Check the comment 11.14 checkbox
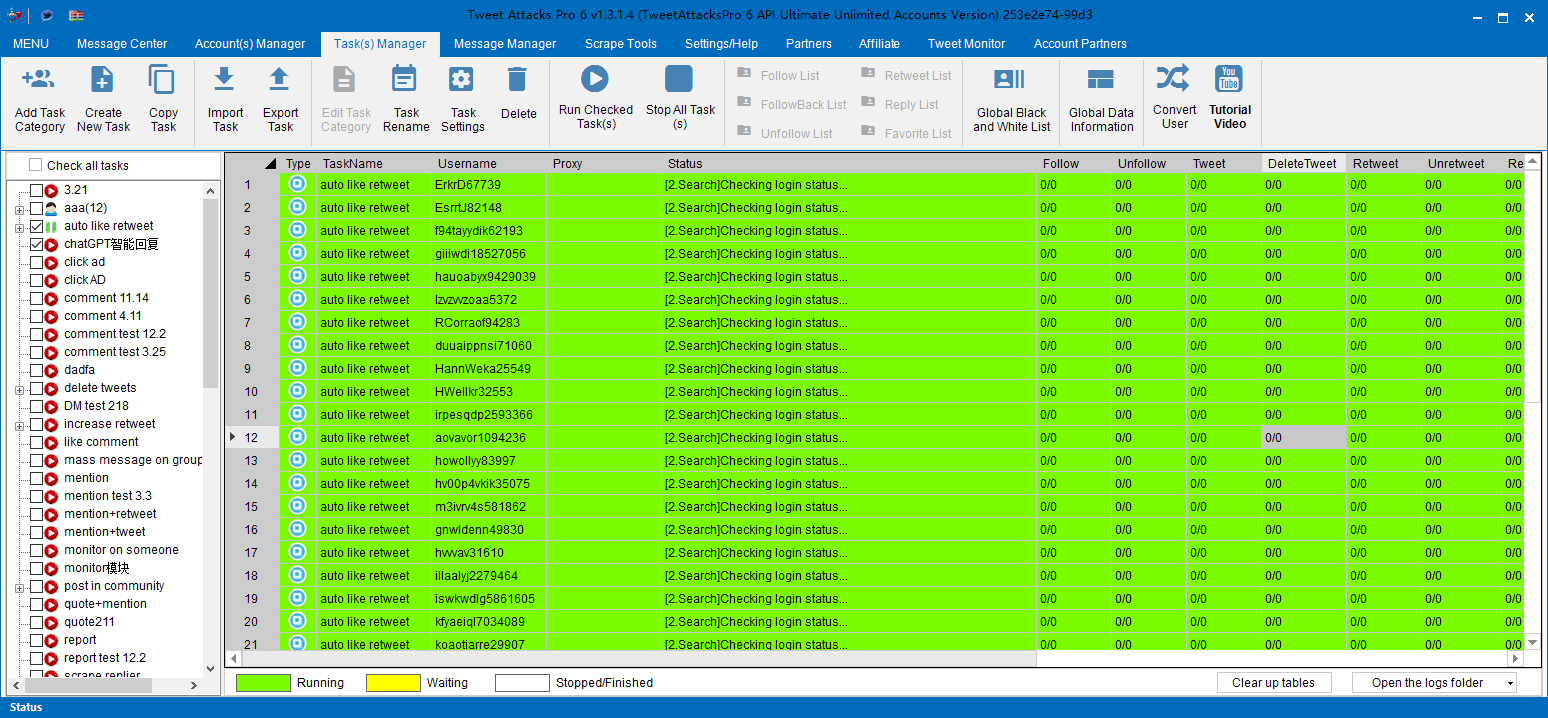Screen dimensions: 1548x718 (x=36, y=298)
